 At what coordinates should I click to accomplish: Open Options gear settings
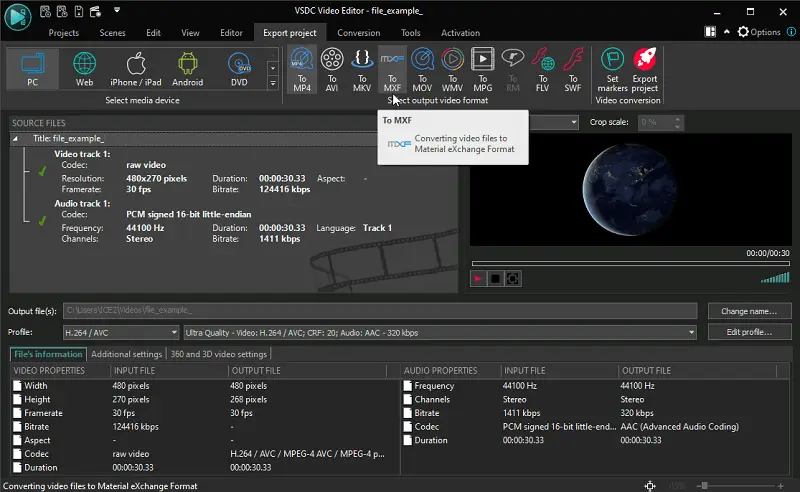759,32
